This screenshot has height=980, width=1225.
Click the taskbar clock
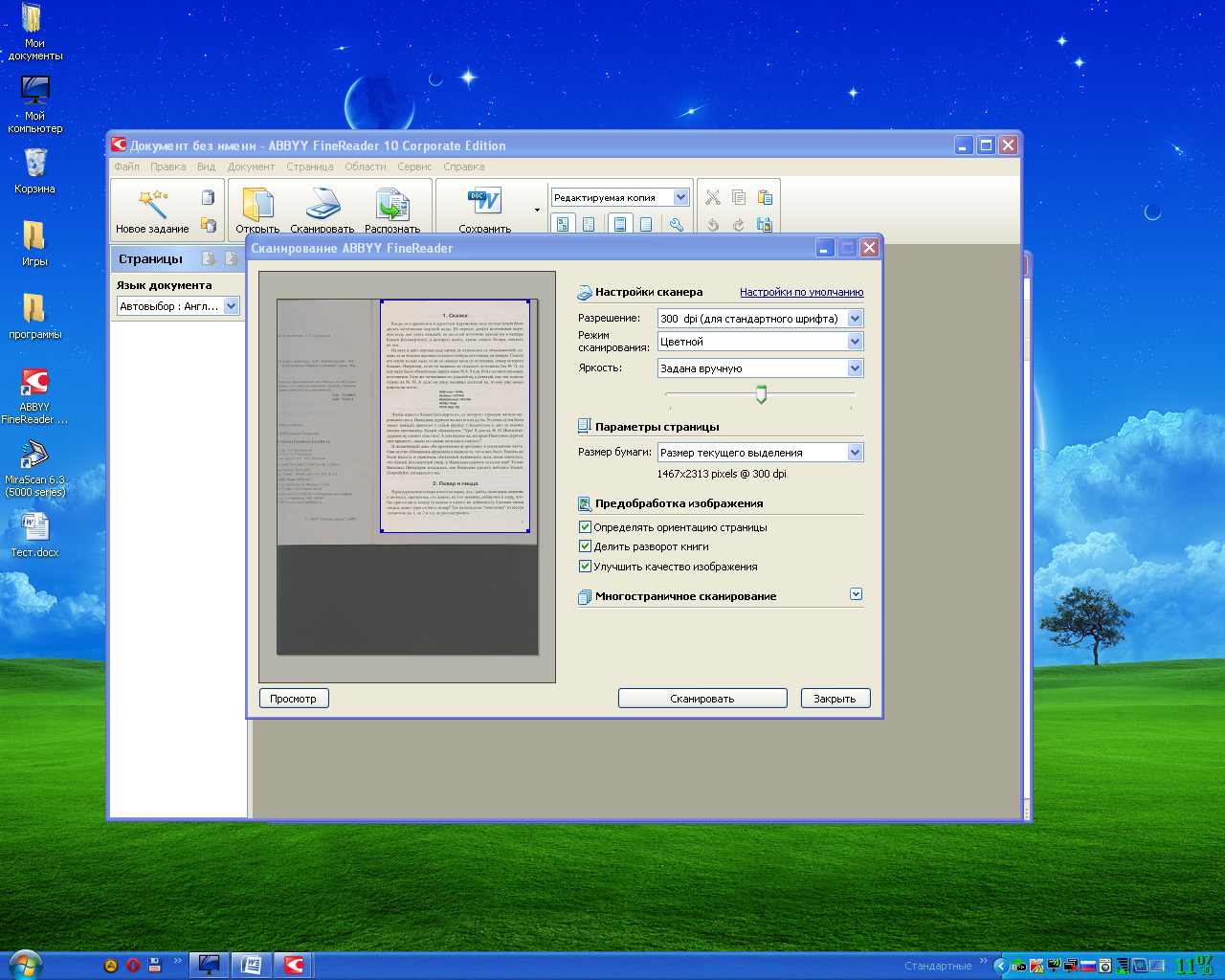1194,966
